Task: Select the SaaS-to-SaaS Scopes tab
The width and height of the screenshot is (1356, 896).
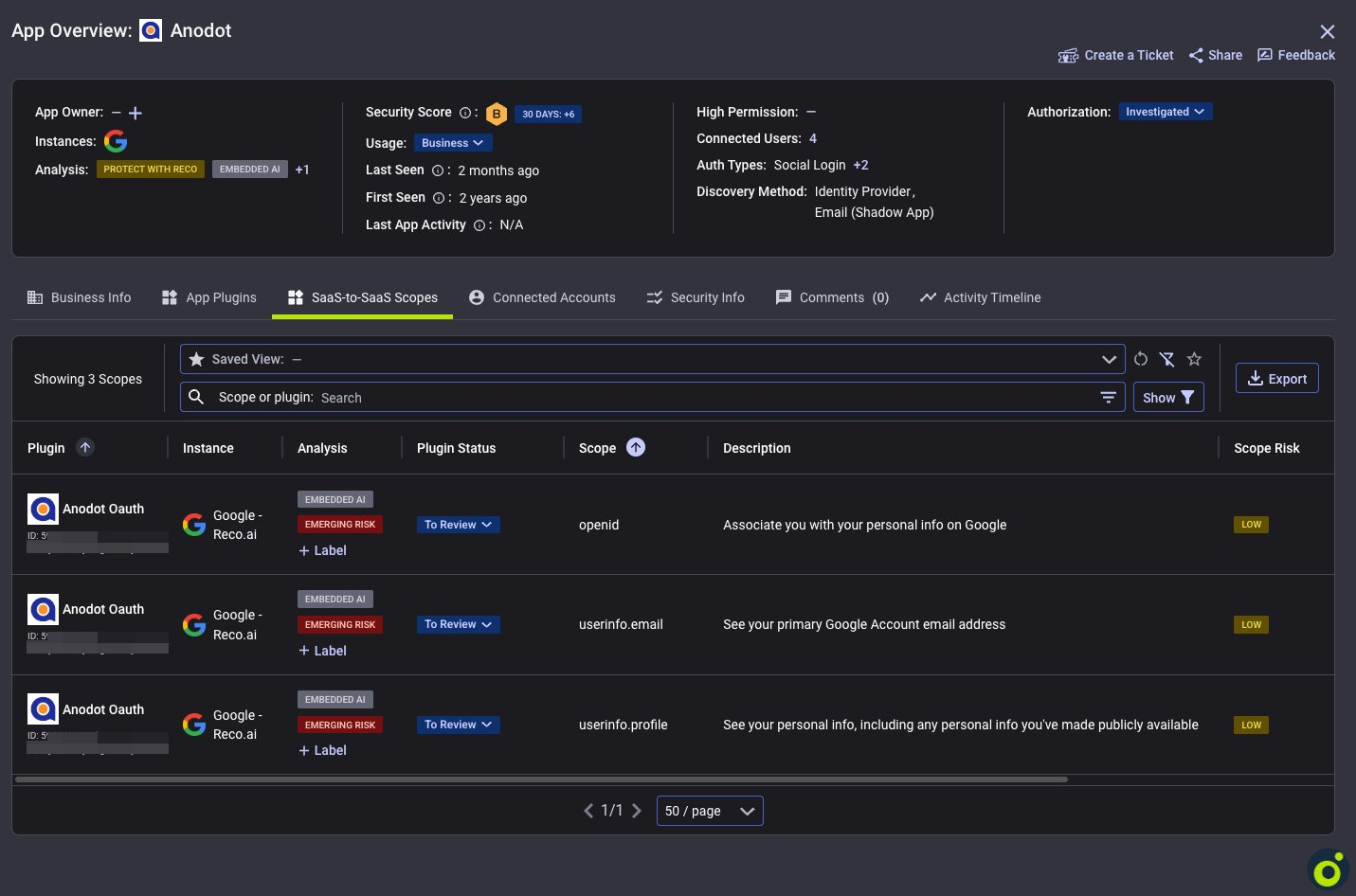Action: tap(363, 297)
